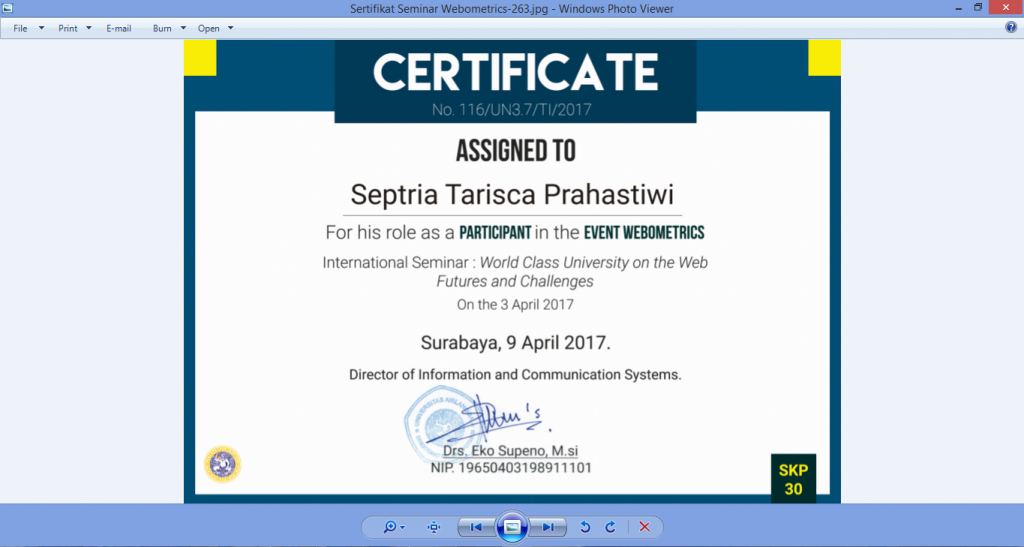Close the Windows Photo Viewer window
Screen dimensions: 1024x547
coord(1006,7)
